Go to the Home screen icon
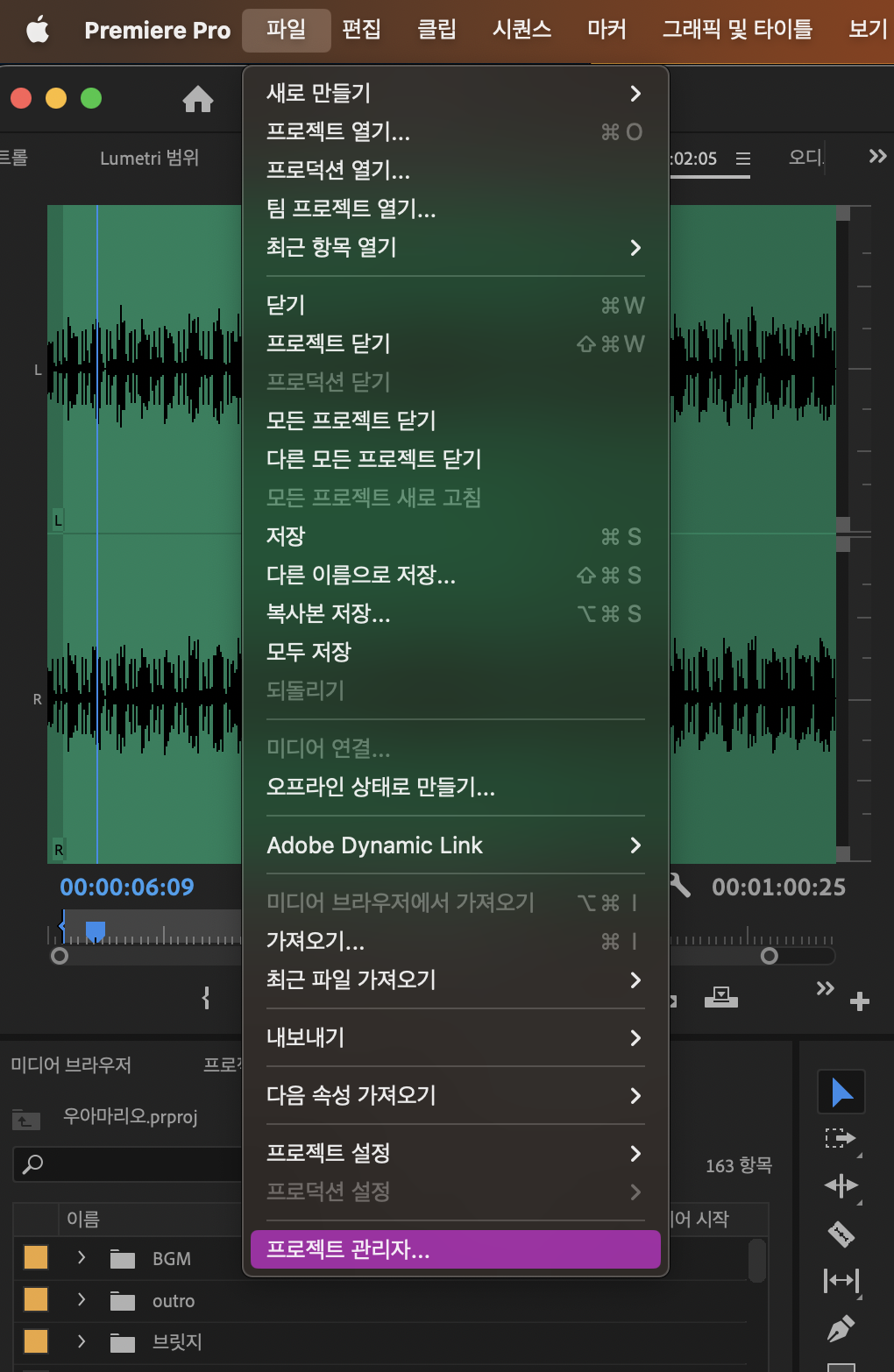This screenshot has width=894, height=1372. click(x=198, y=99)
